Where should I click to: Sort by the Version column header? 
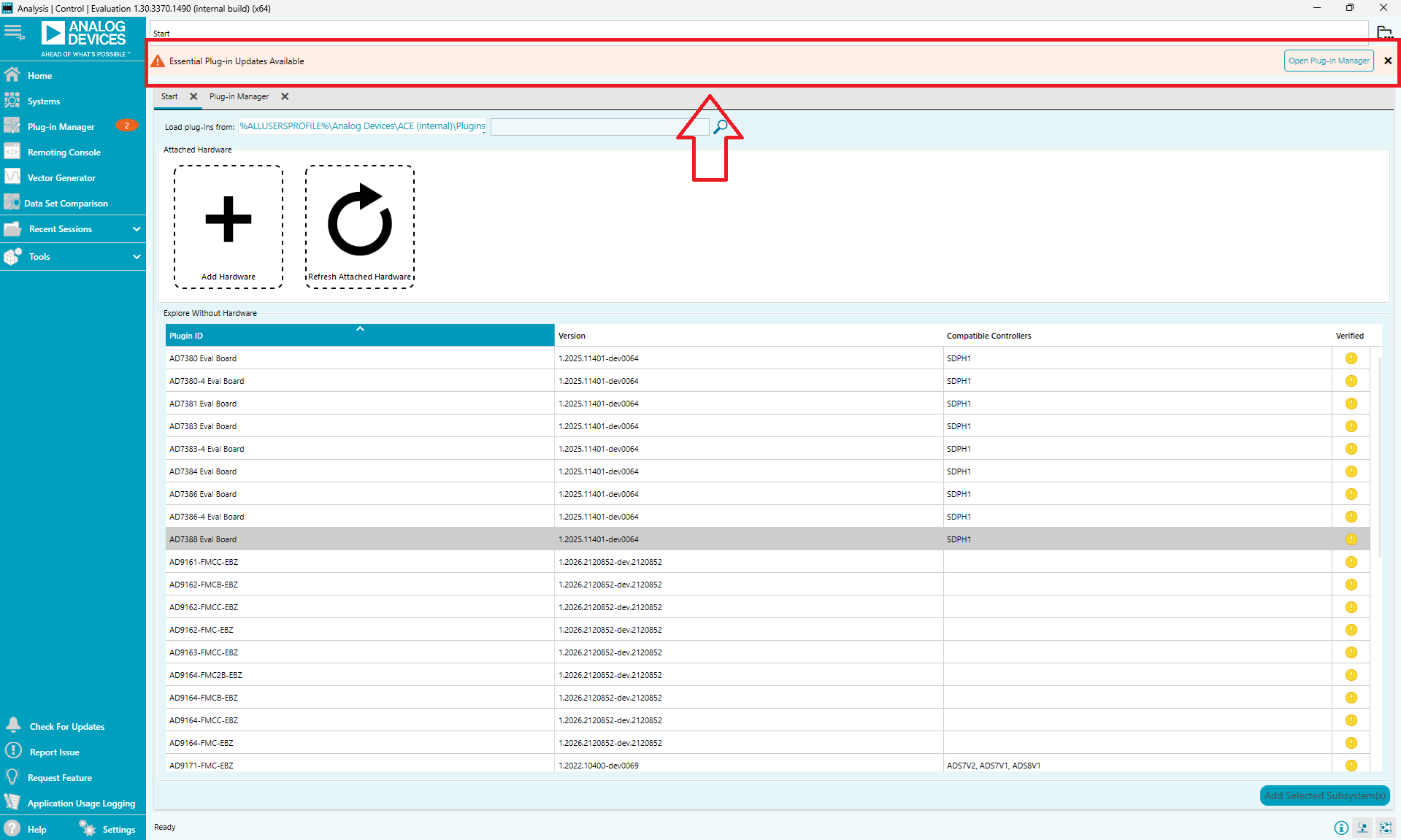tap(748, 336)
